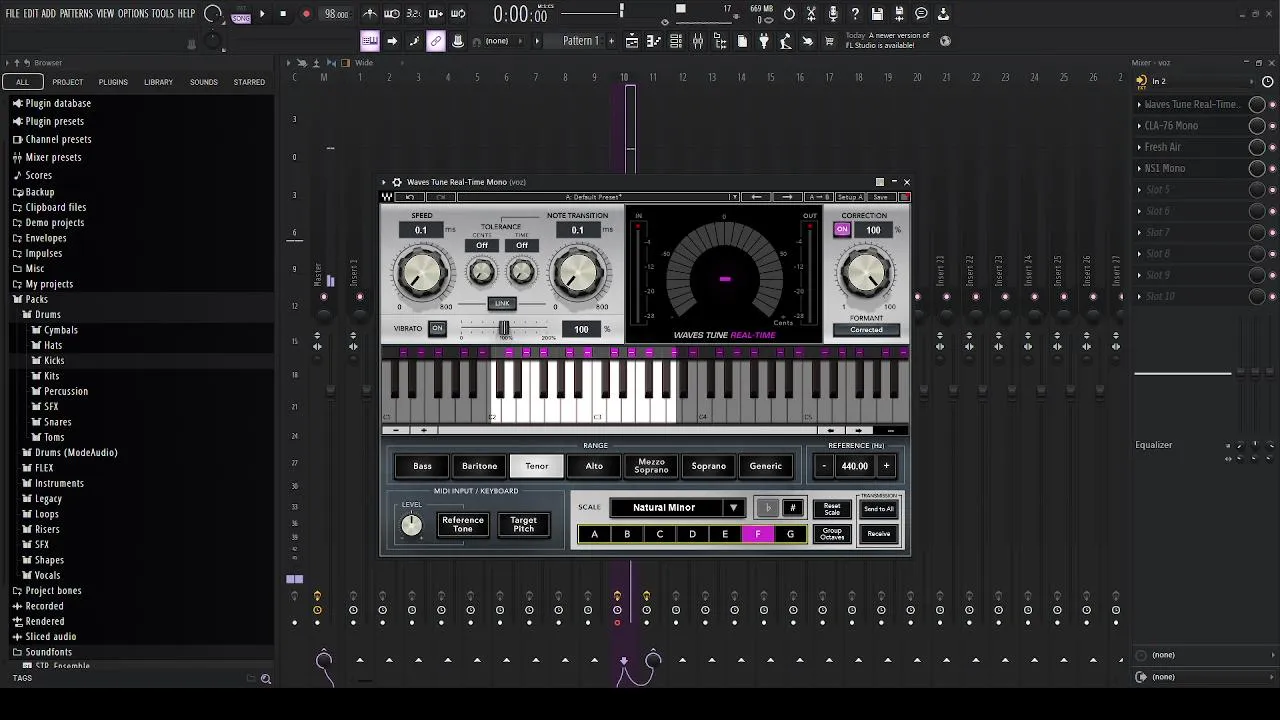Open the Playlist view icon
Screen dimensions: 1280x720
(x=632, y=41)
